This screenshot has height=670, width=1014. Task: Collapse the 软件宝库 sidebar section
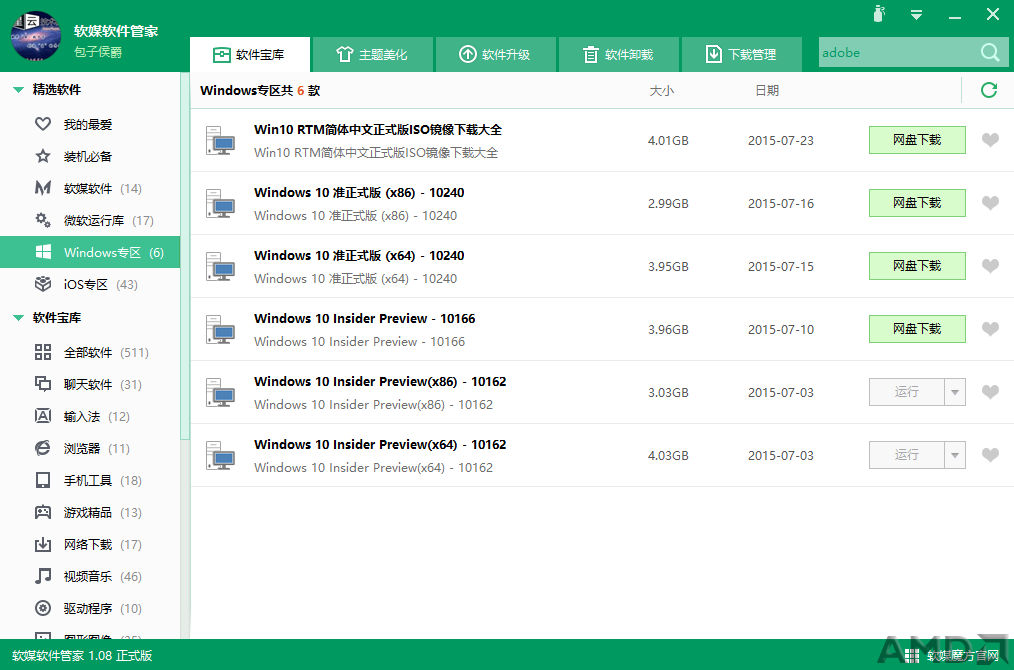pyautogui.click(x=18, y=318)
